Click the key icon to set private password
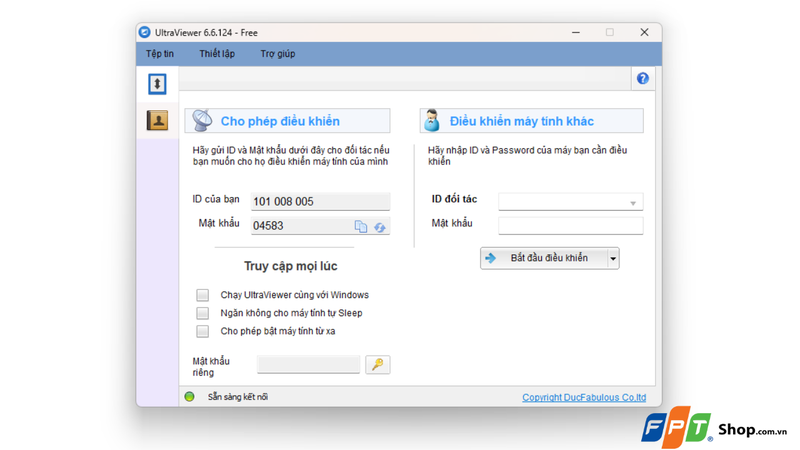The image size is (800, 450). pyautogui.click(x=378, y=364)
